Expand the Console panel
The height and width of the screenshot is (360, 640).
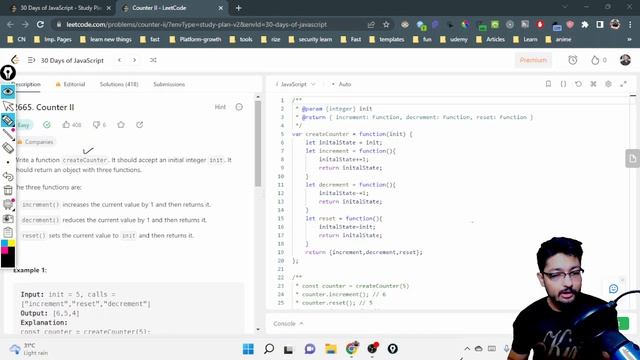coord(288,323)
